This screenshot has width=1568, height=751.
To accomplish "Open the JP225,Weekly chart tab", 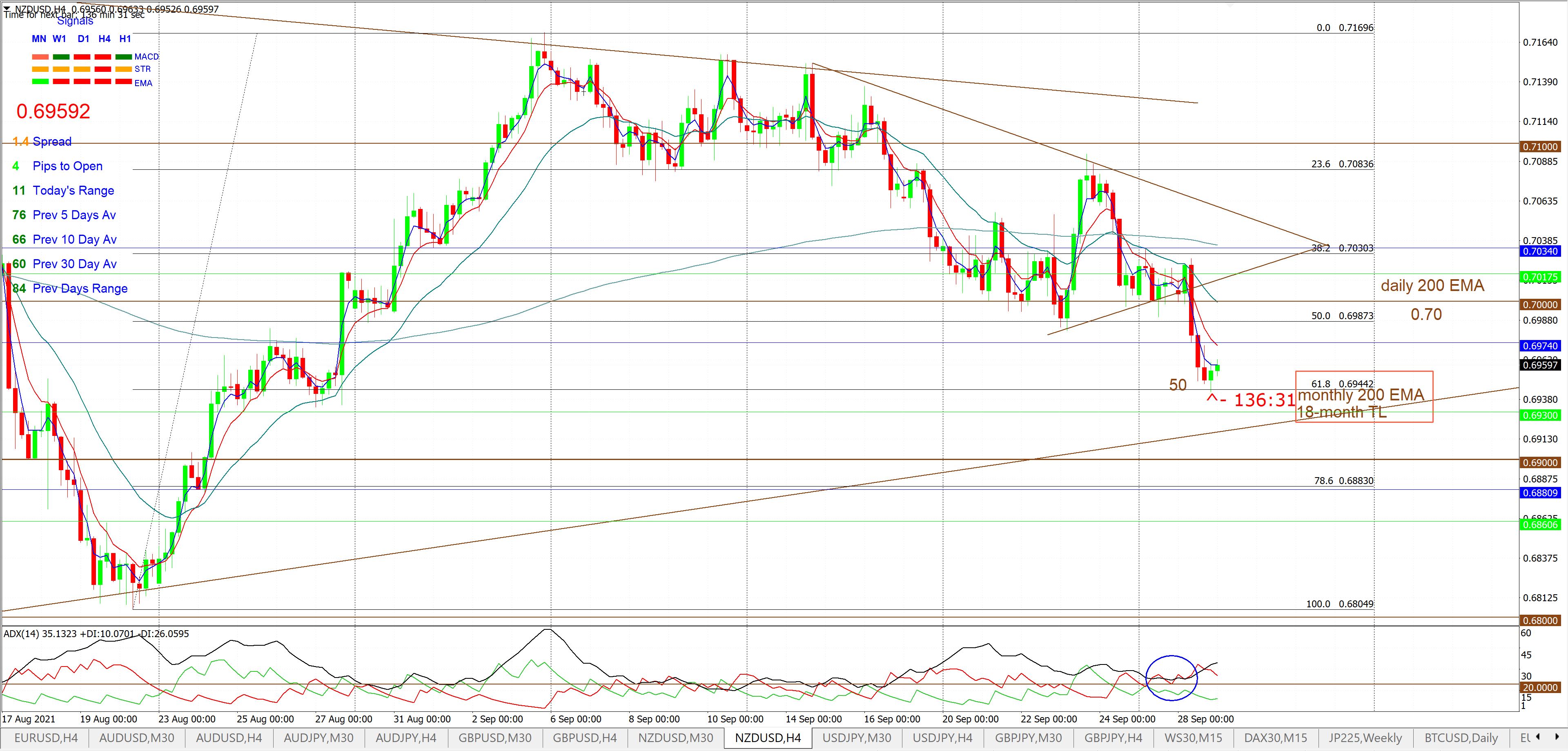I will click(1365, 738).
